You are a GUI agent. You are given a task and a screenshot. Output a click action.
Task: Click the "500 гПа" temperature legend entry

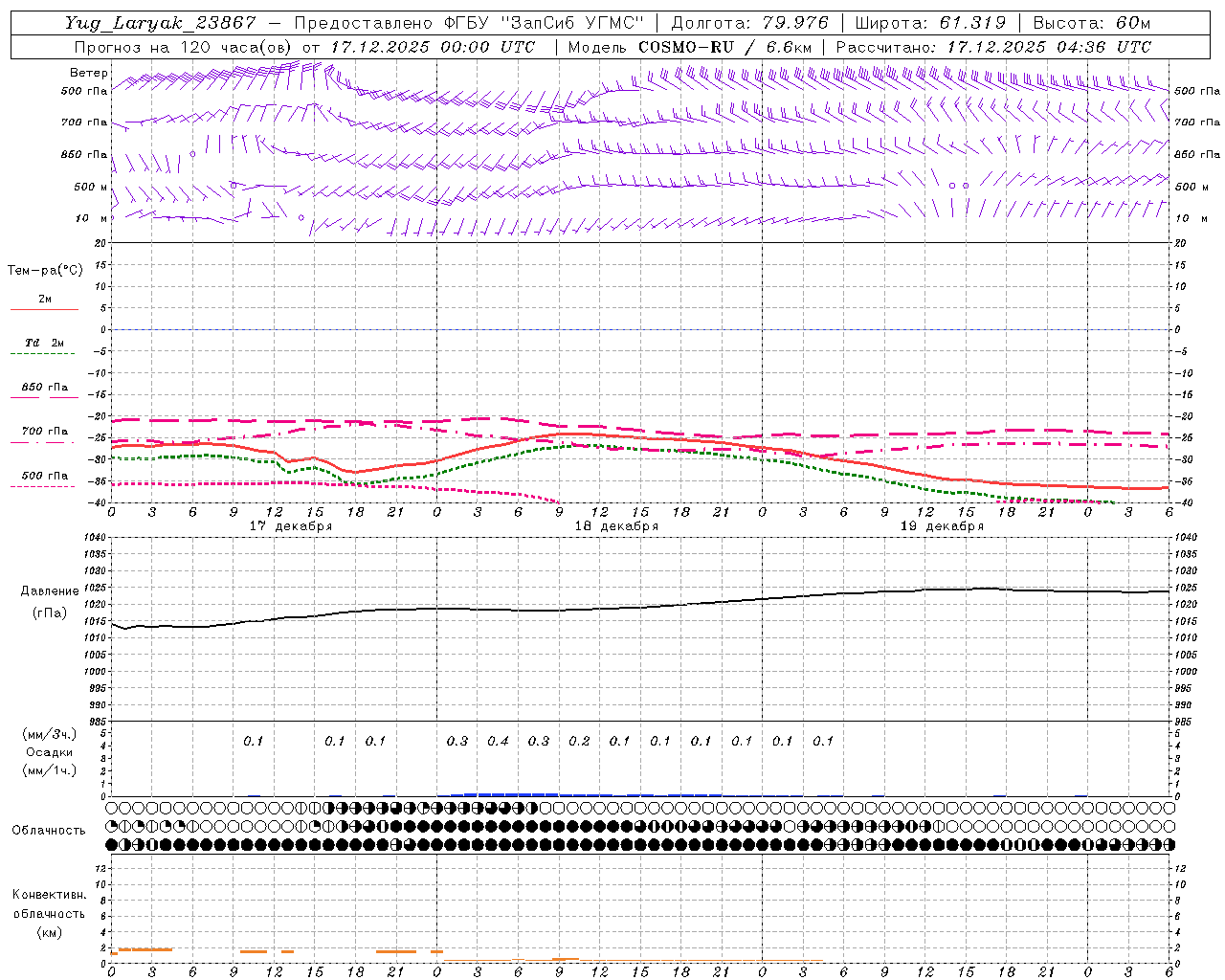[45, 476]
